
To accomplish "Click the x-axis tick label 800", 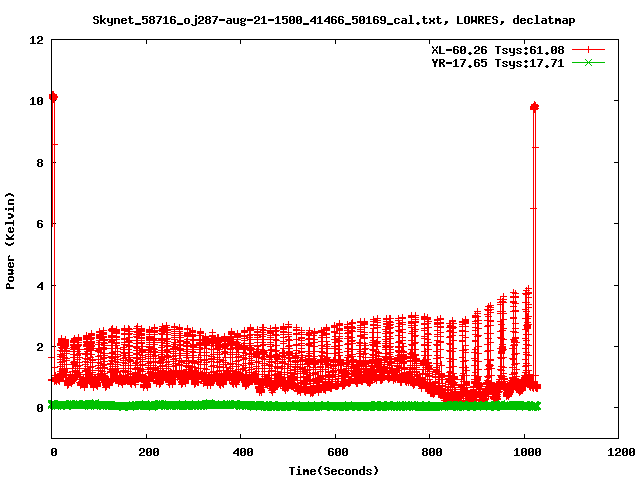I will [432, 452].
